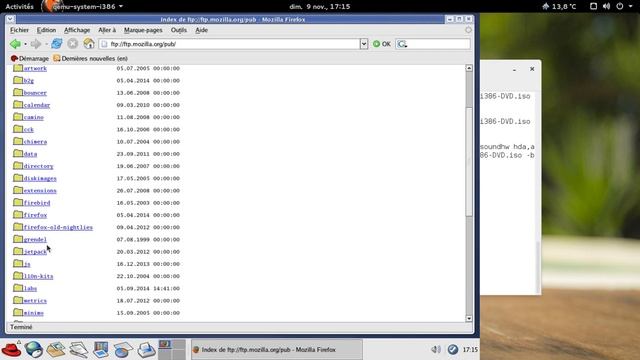
Task: Click the scrollbar up arrow
Action: 469,68
